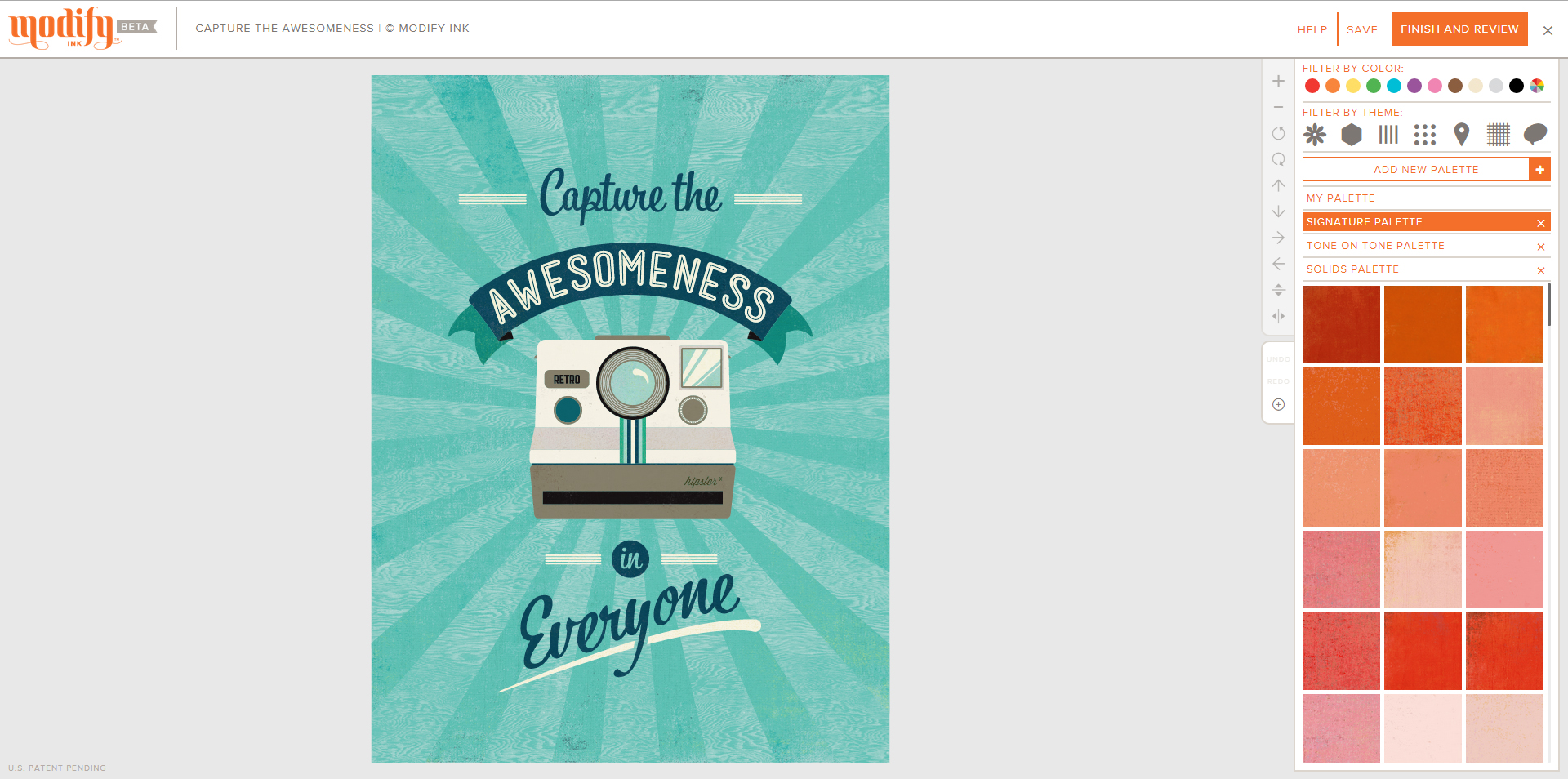Image resolution: width=1568 pixels, height=779 pixels.
Task: Expand the Tone on Tone Palette
Action: click(1375, 246)
